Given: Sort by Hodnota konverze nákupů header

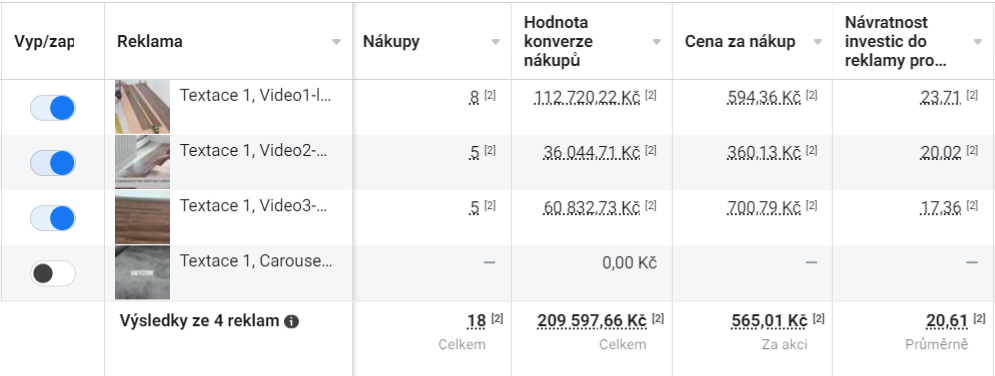Looking at the screenshot, I should [558, 42].
